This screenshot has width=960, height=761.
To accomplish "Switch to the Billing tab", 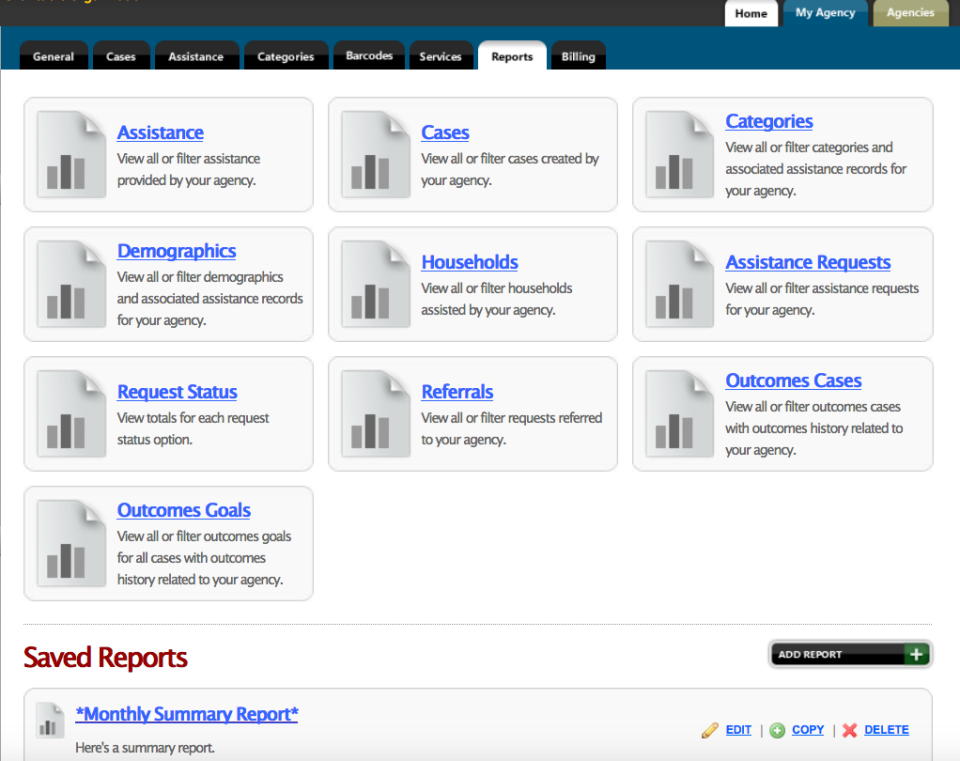I will point(578,57).
